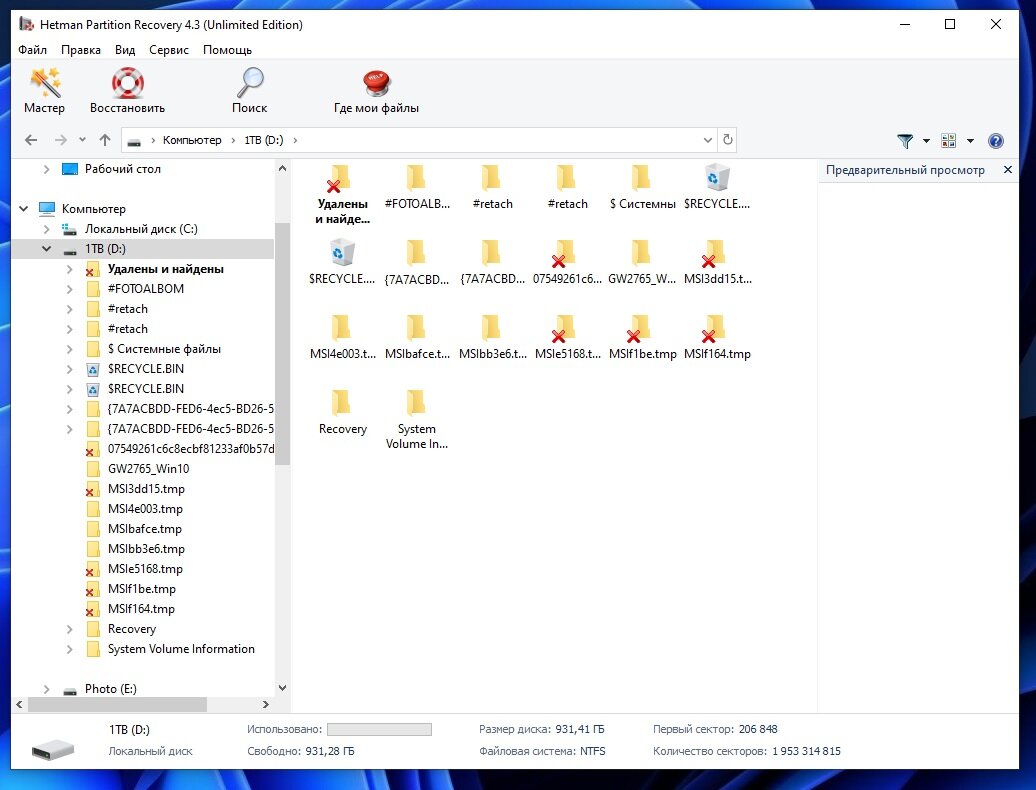The image size is (1036, 790).
Task: Select the $ Системны folder icon
Action: click(x=642, y=187)
